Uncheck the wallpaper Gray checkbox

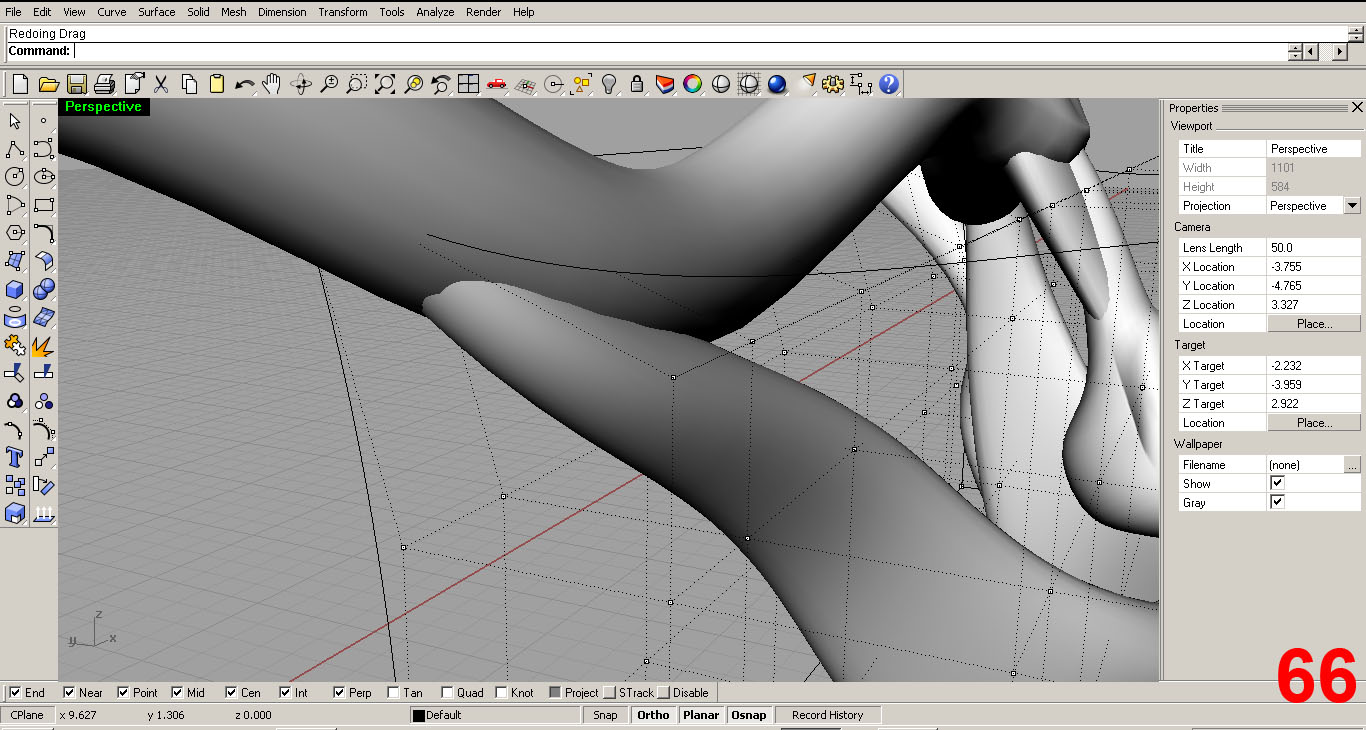coord(1277,502)
